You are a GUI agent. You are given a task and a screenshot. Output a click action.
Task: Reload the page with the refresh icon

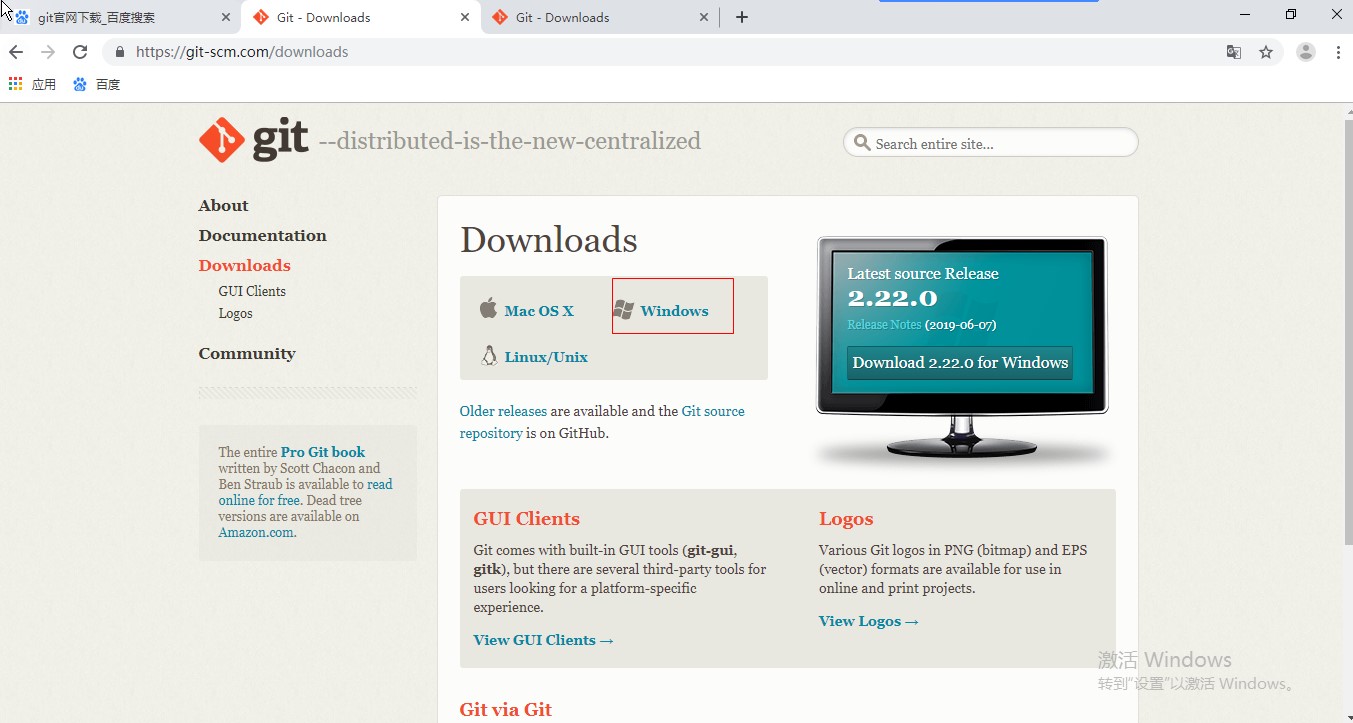pos(80,52)
